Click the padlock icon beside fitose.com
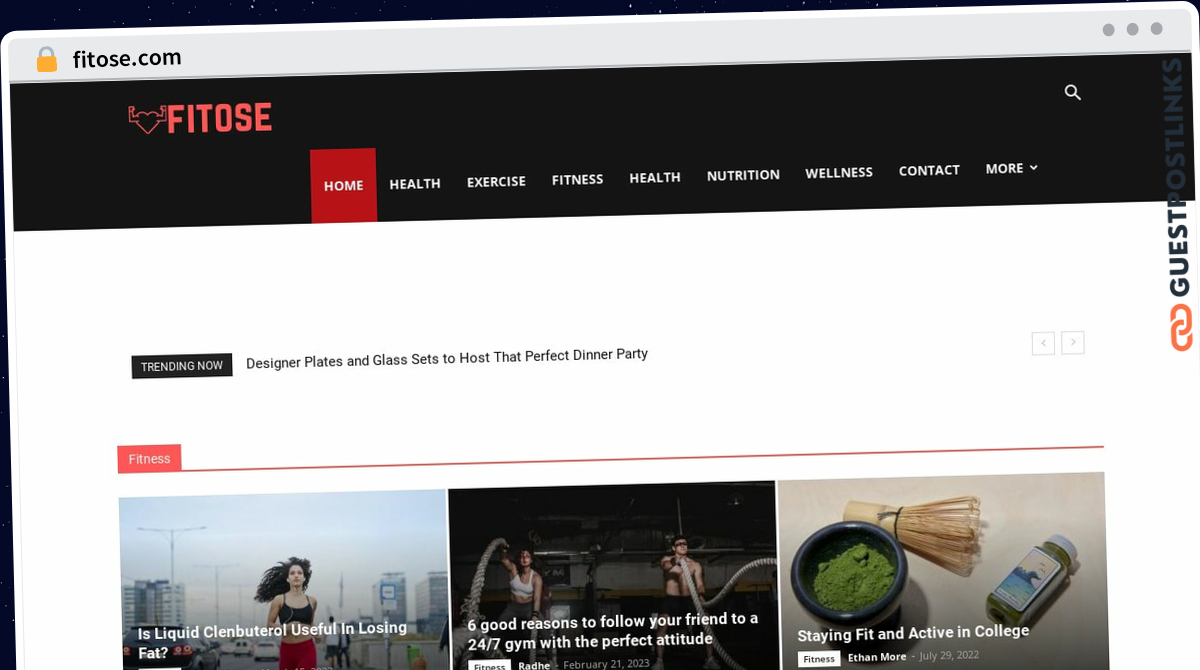The image size is (1200, 670). point(47,60)
